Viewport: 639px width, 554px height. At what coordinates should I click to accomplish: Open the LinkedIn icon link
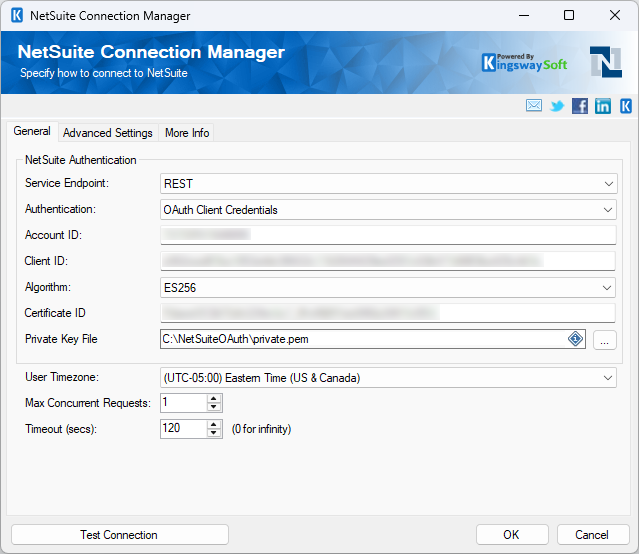pyautogui.click(x=603, y=106)
